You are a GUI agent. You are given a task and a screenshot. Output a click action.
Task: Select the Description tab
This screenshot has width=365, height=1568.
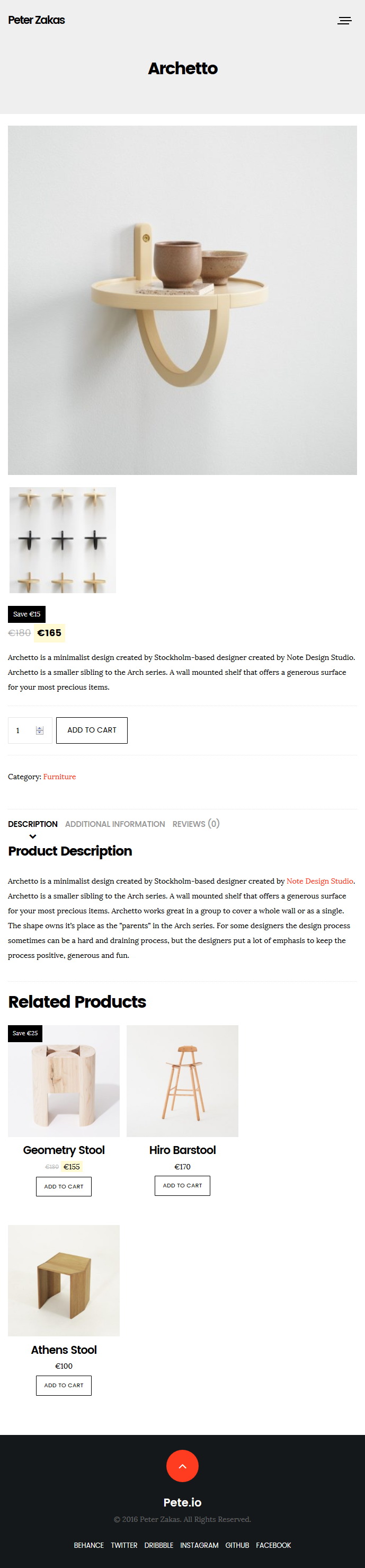click(33, 824)
